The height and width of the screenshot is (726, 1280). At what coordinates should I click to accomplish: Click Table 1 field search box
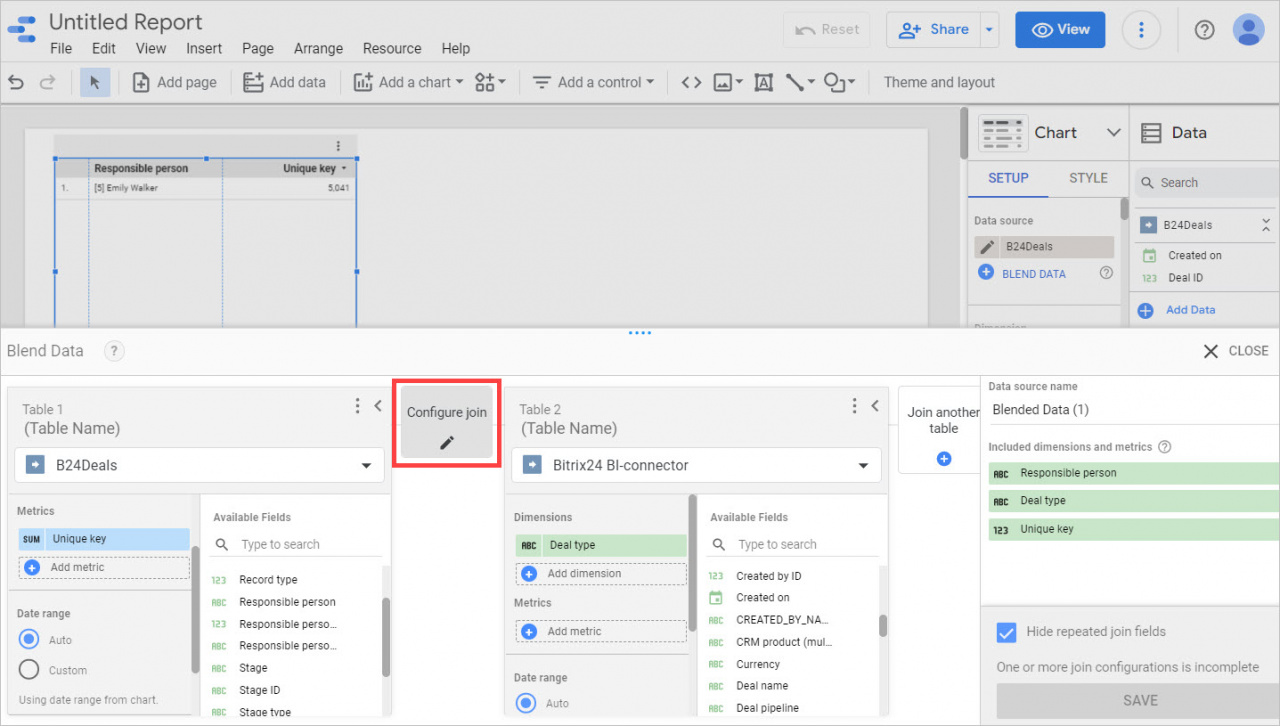pyautogui.click(x=296, y=545)
